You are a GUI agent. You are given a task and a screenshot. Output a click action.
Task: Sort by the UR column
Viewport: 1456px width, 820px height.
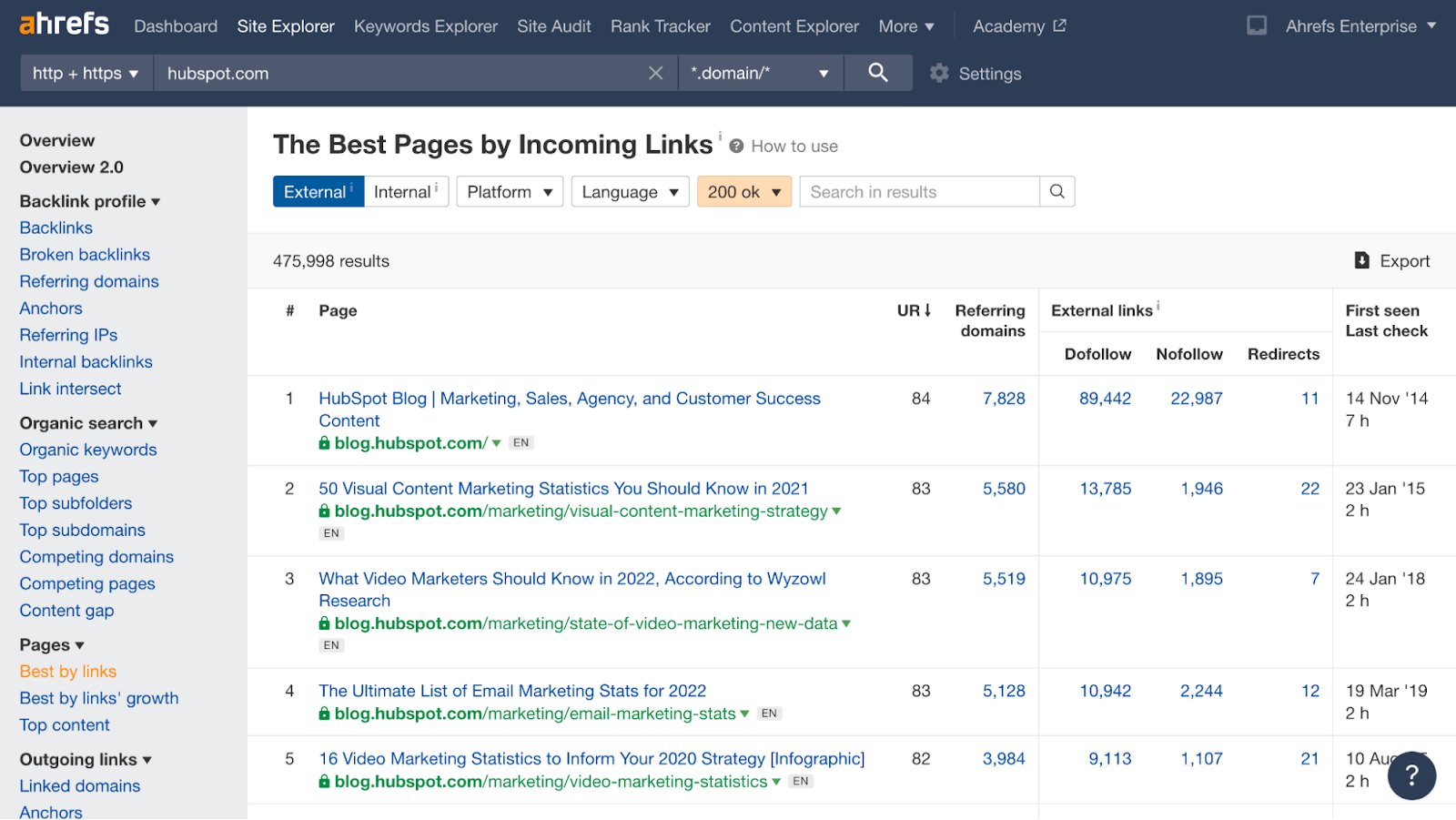coord(914,310)
